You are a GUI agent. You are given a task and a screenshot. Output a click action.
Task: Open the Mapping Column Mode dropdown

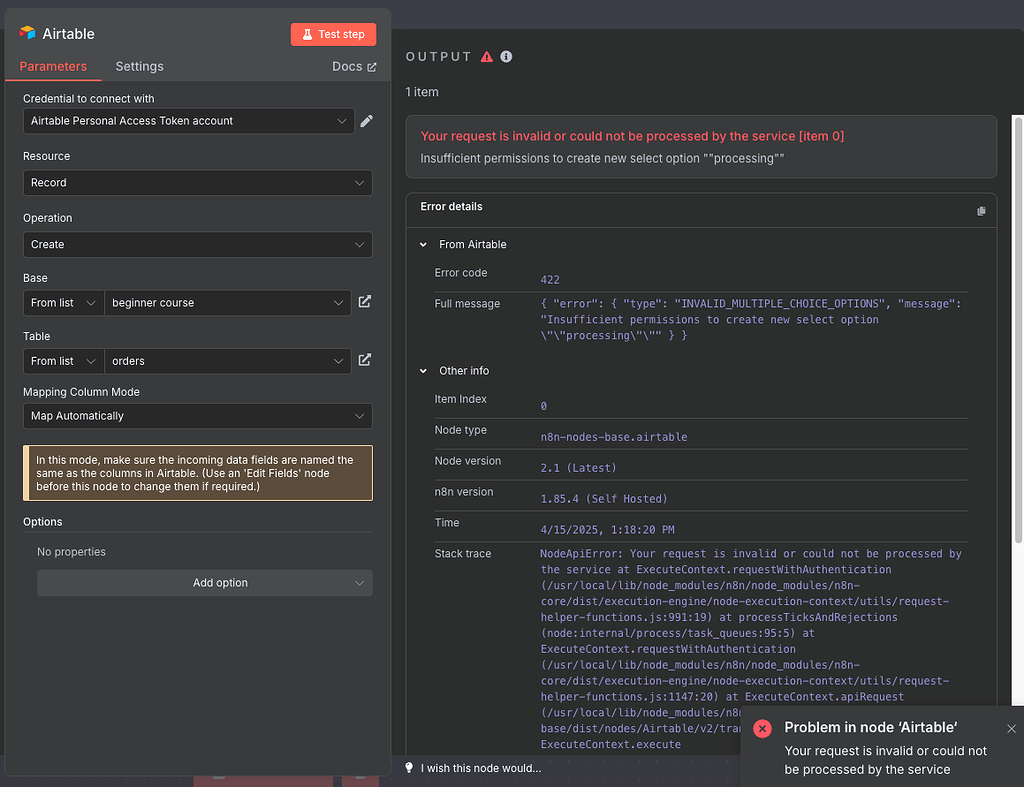click(x=197, y=415)
